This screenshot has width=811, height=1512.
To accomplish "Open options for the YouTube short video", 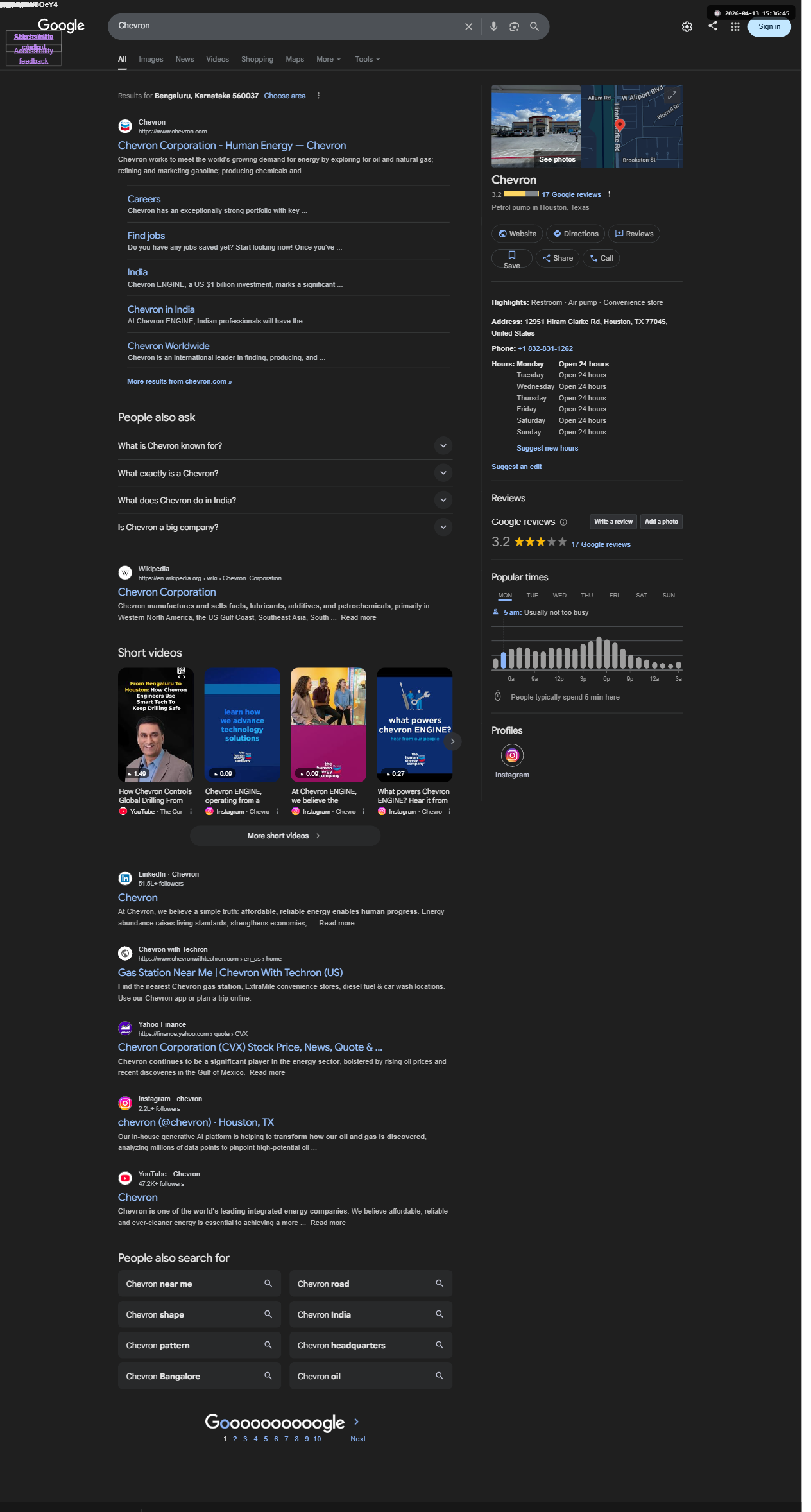I will coord(191,811).
